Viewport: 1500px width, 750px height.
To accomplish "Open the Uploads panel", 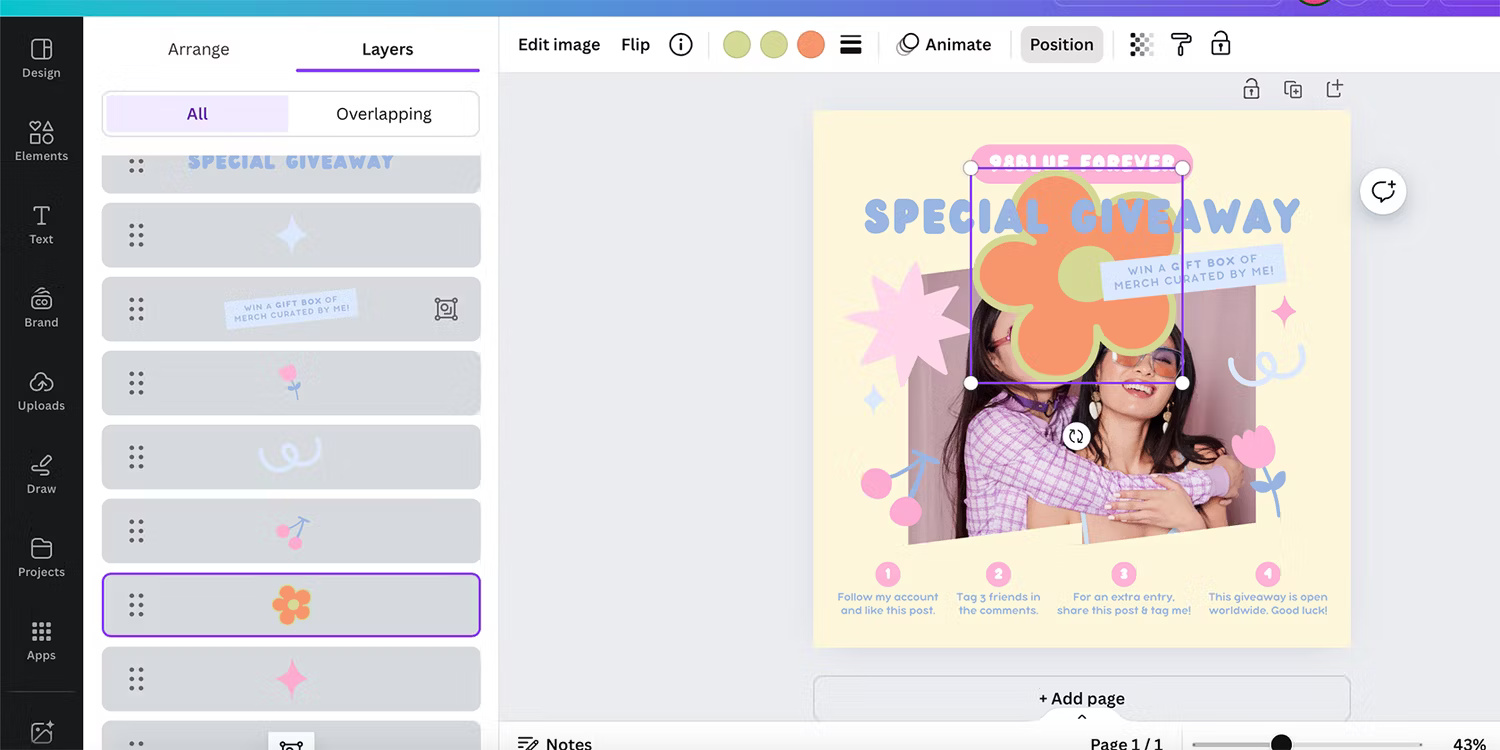I will (41, 390).
